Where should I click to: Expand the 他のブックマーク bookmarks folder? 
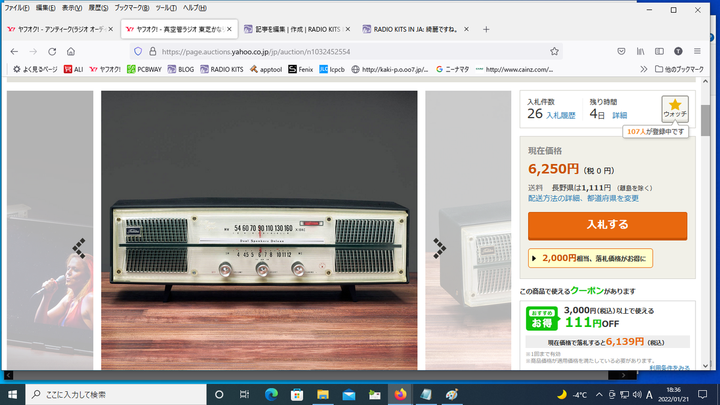pyautogui.click(x=679, y=69)
